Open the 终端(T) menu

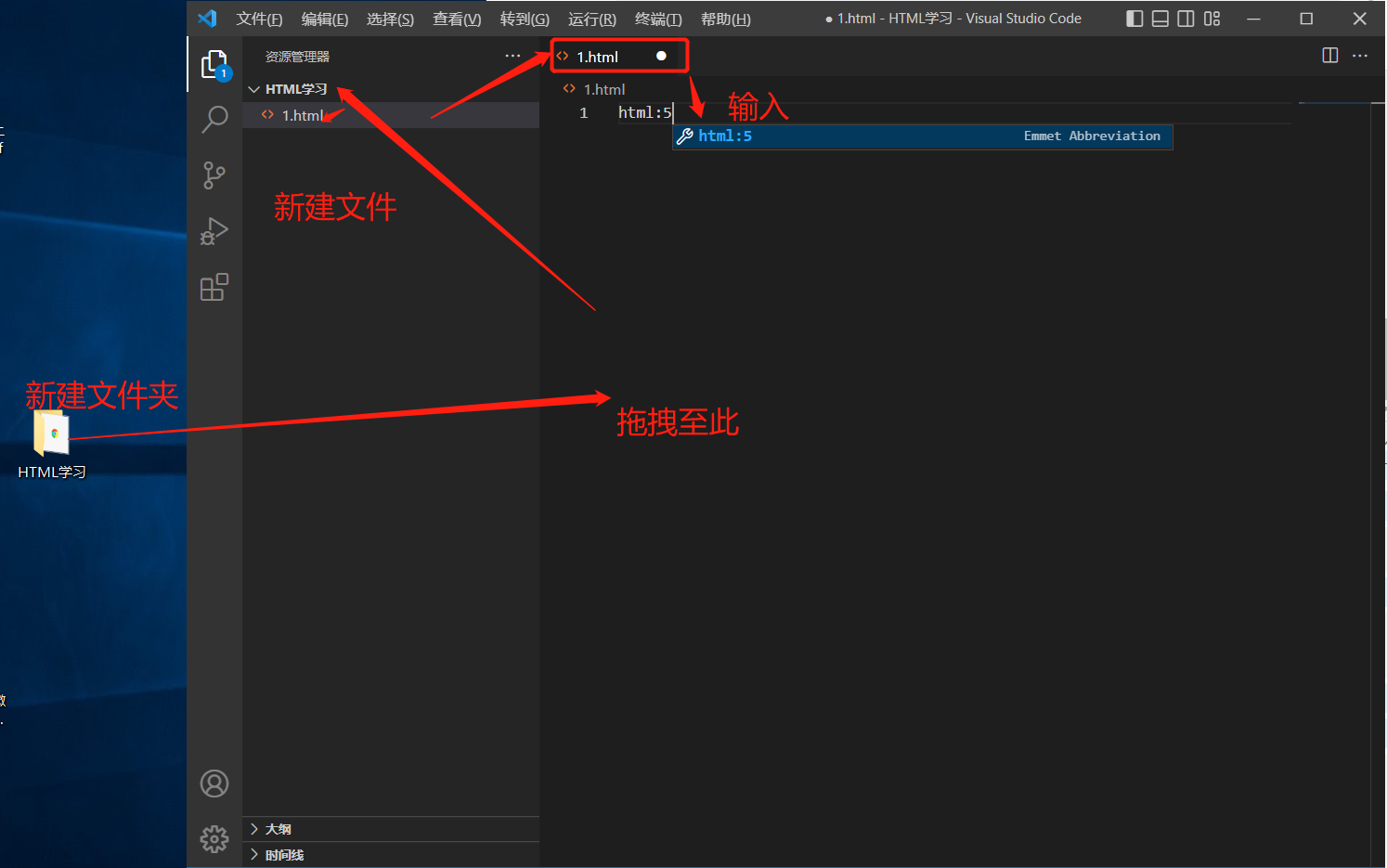(658, 19)
